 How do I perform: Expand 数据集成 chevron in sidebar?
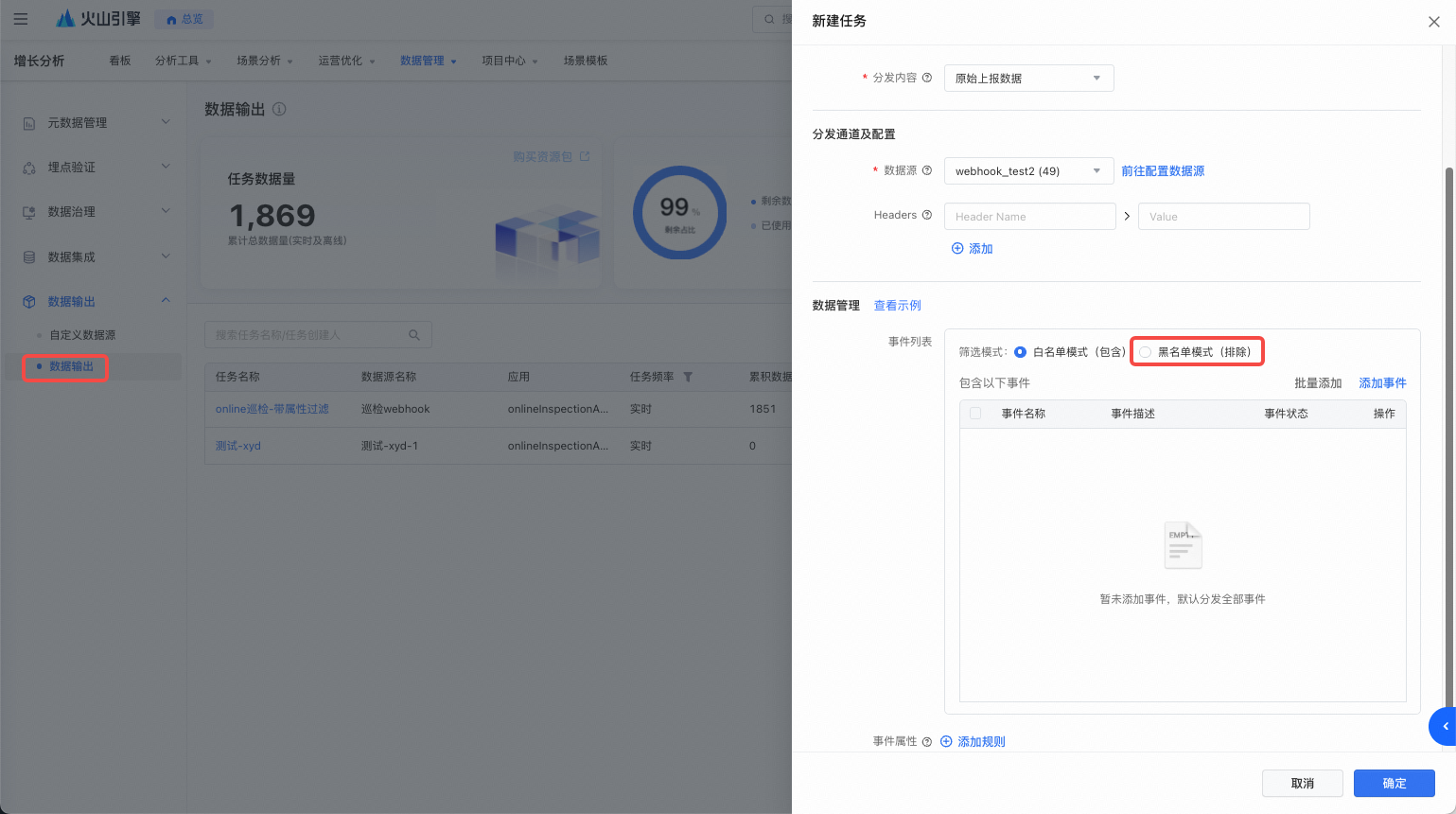pos(166,257)
